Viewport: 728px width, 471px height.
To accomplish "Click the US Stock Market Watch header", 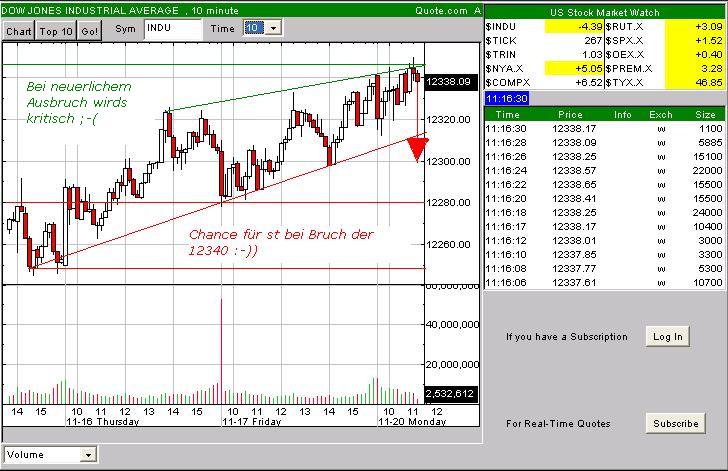I will tap(604, 13).
